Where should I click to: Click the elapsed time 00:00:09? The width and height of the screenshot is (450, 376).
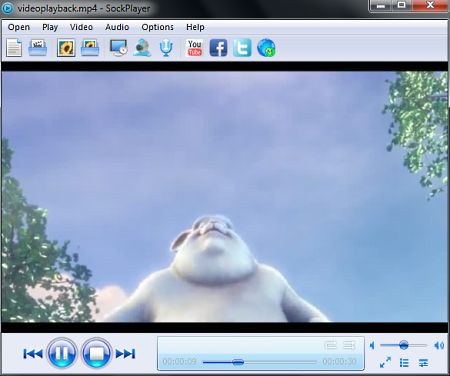[179, 362]
